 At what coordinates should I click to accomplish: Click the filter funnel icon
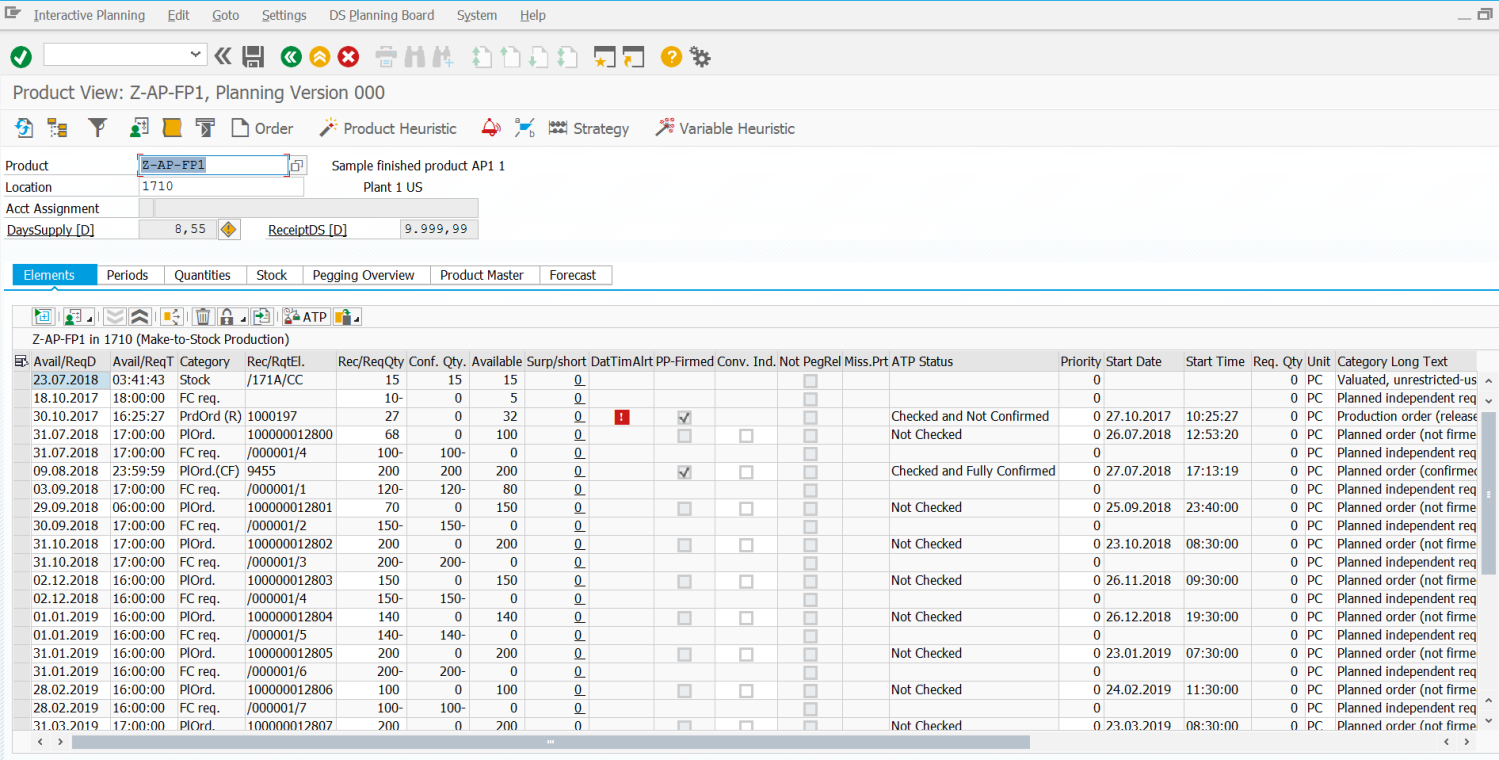97,128
